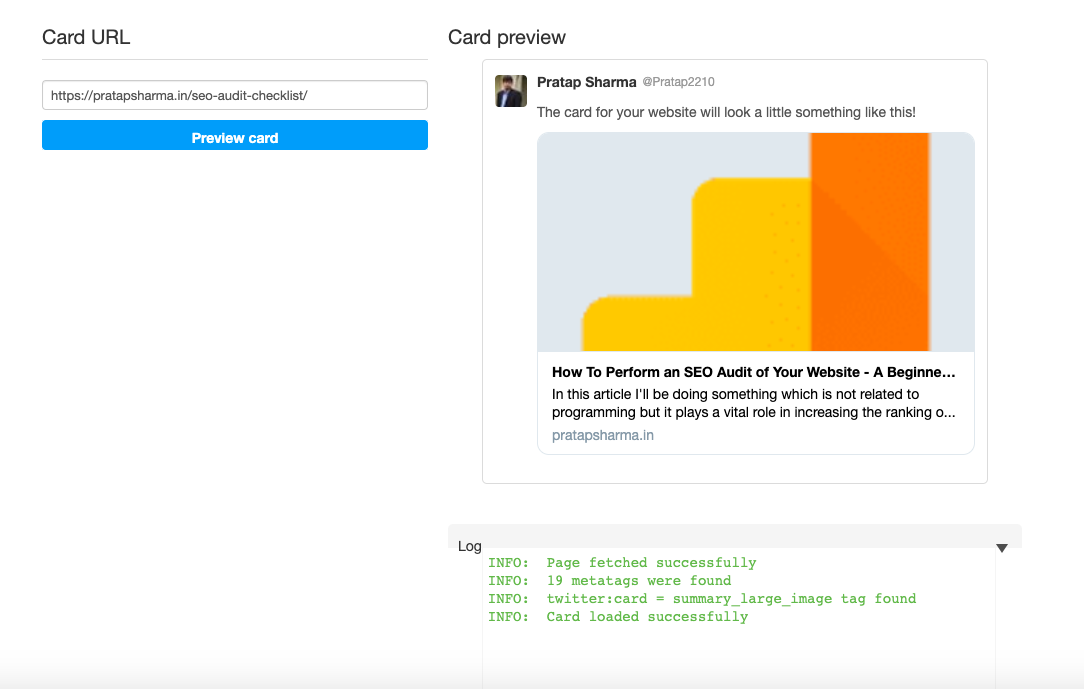
Task: Click the card description starting 'In this article'
Action: 753,403
